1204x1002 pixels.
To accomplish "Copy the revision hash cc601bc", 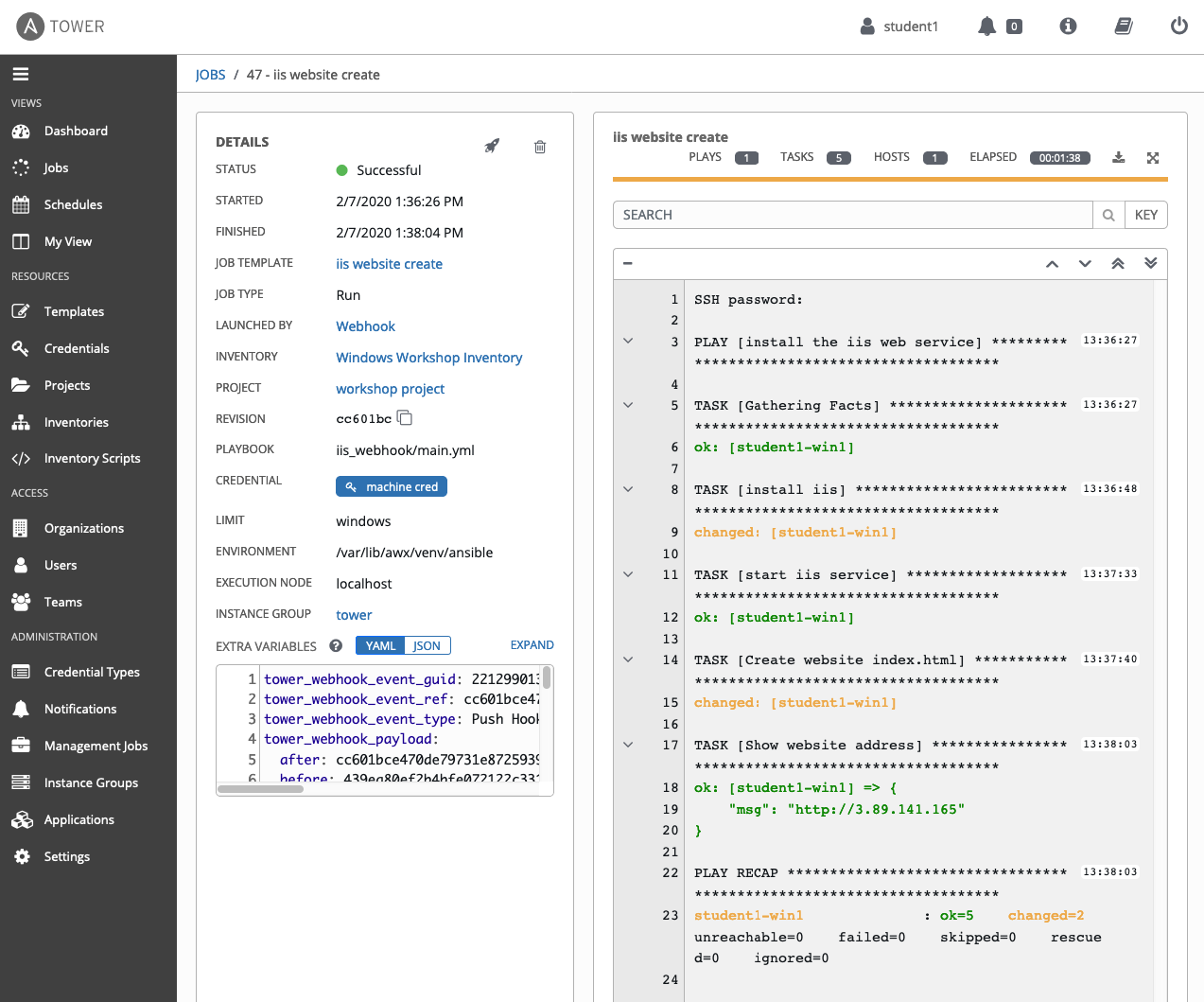I will click(405, 418).
